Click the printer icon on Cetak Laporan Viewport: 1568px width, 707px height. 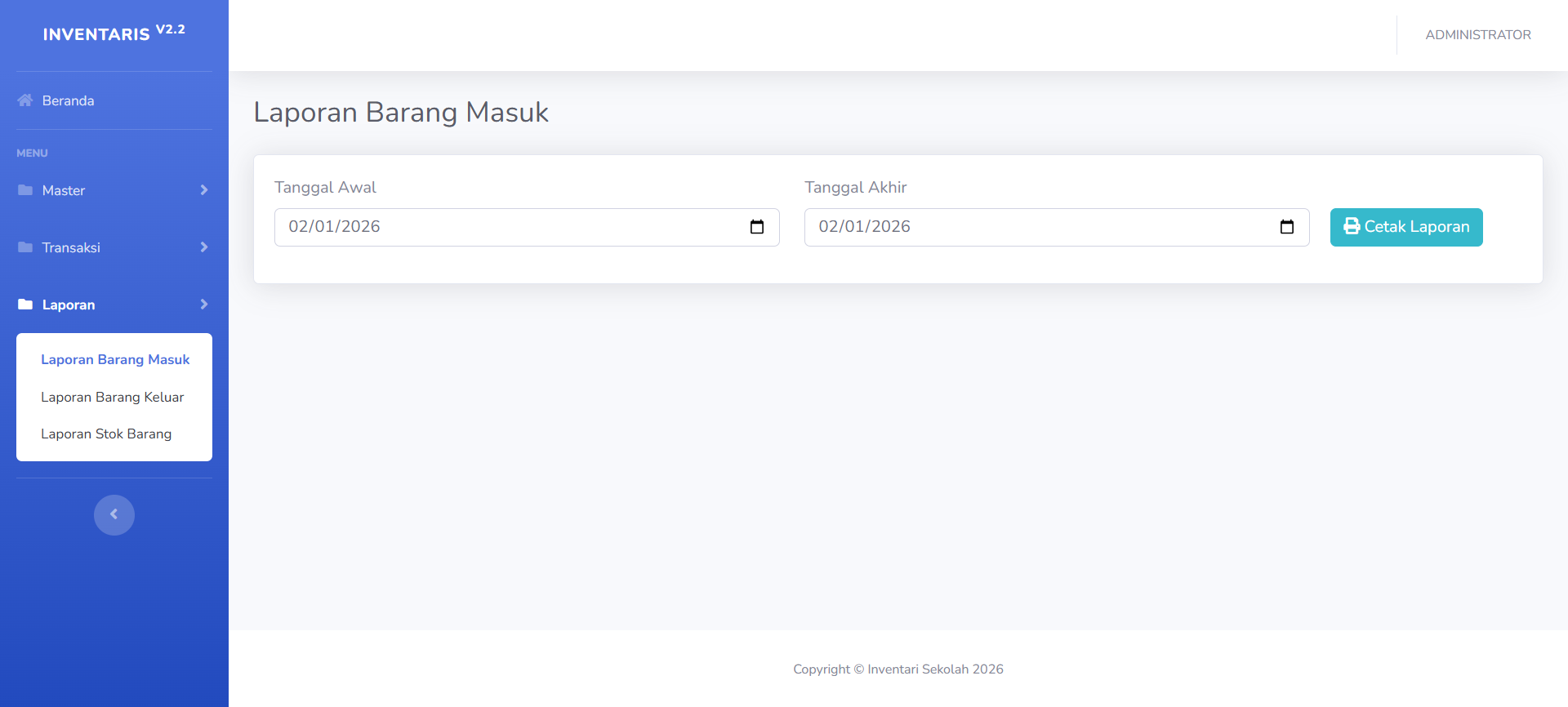pyautogui.click(x=1352, y=226)
